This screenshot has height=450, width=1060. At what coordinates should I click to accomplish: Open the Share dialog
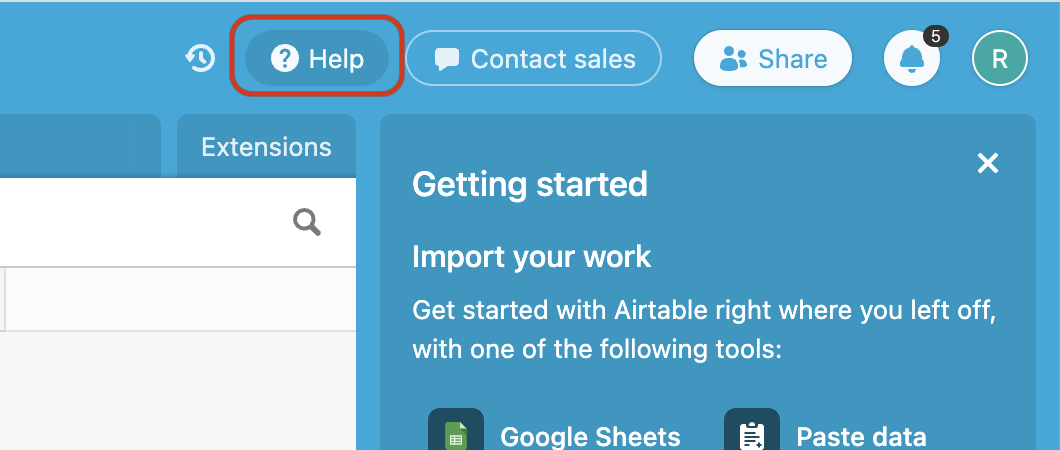pos(773,59)
